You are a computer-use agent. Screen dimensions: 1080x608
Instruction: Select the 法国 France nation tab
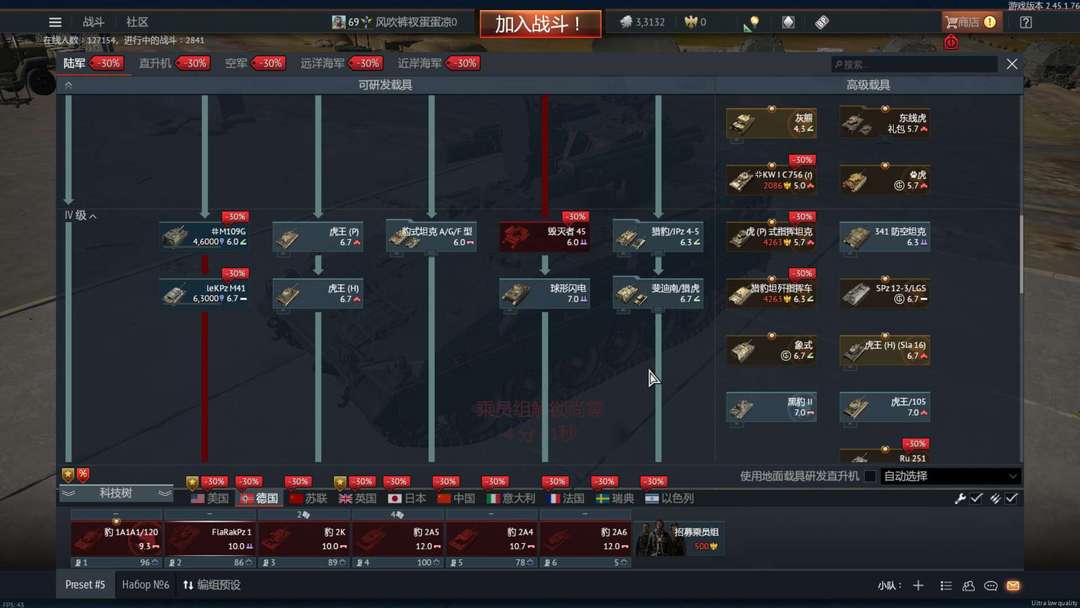click(x=566, y=498)
